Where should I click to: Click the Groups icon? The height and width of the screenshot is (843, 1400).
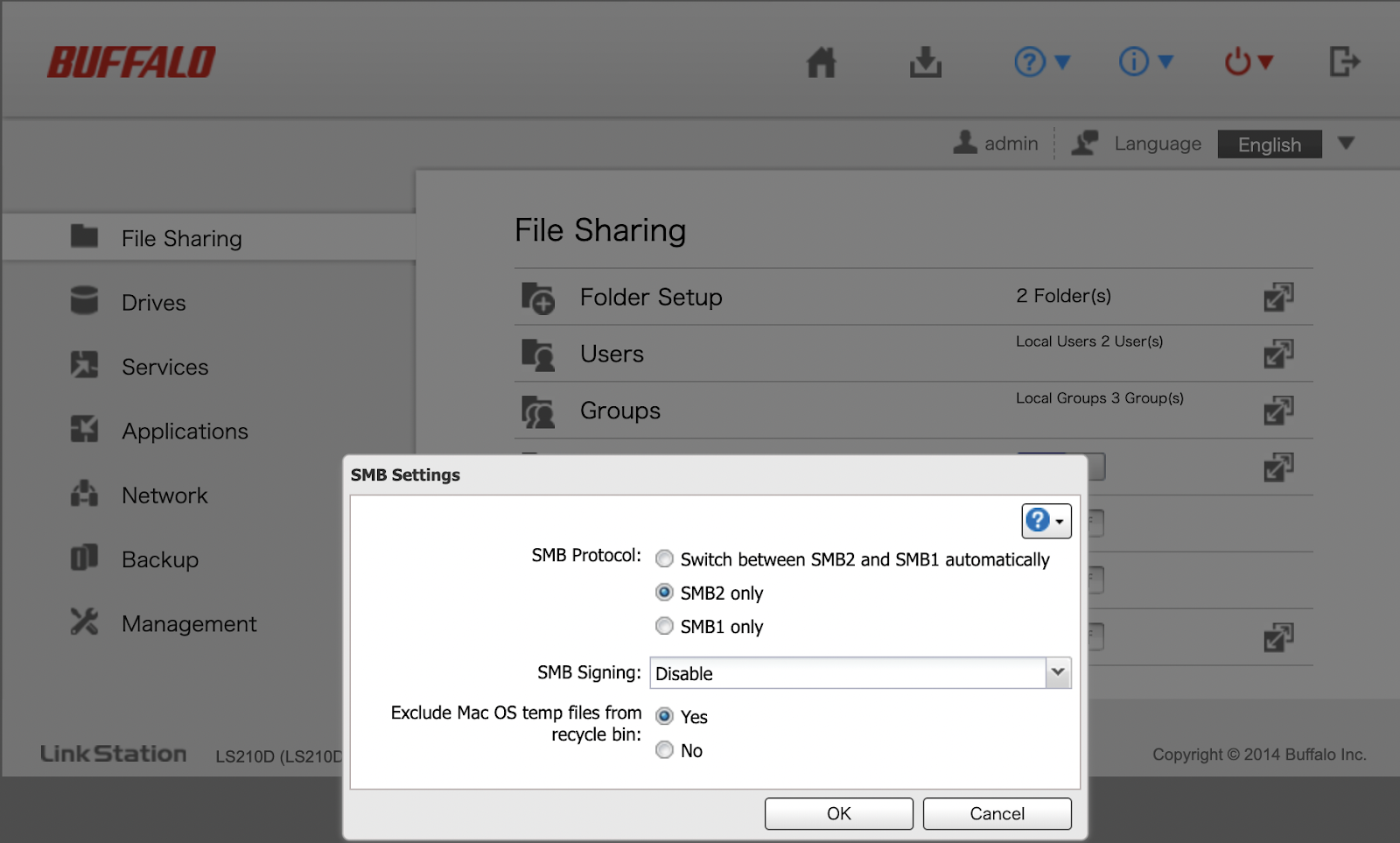(x=538, y=411)
